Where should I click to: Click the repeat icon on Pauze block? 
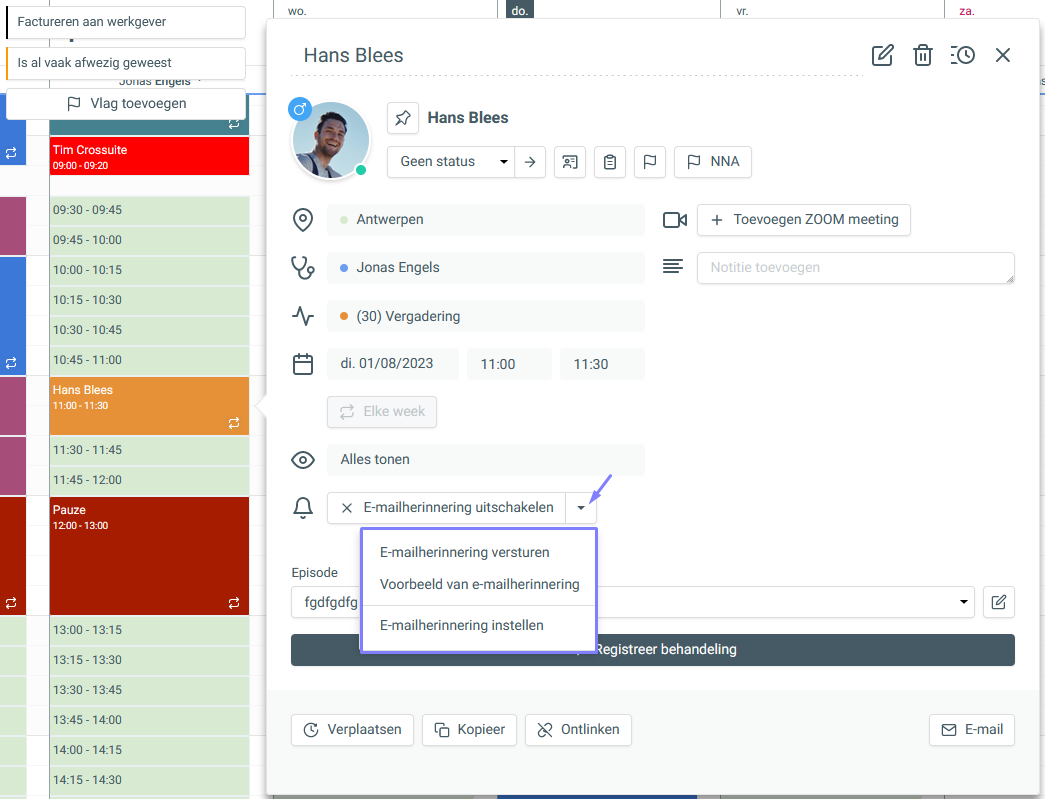tap(234, 603)
